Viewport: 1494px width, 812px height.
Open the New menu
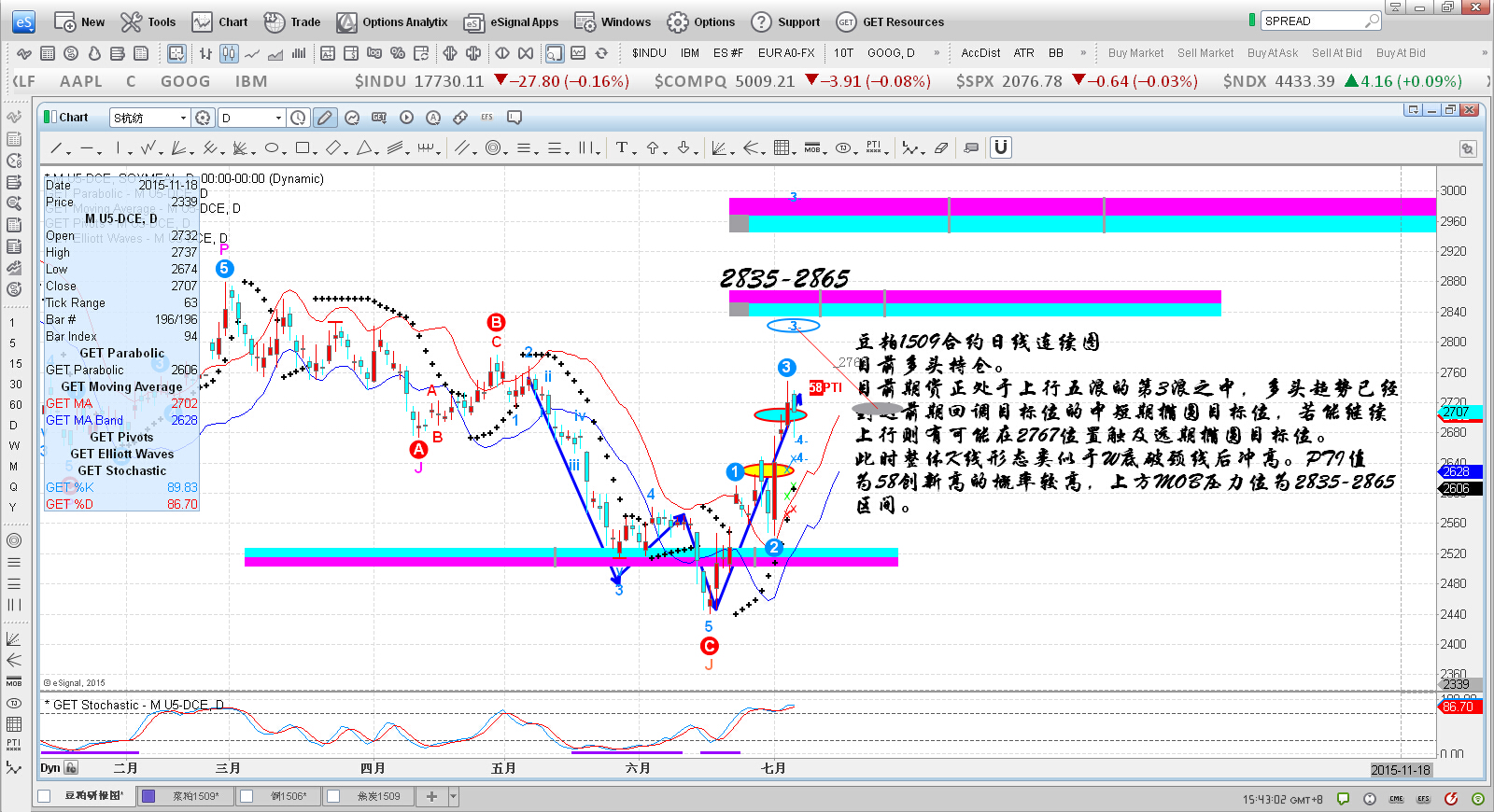(x=79, y=21)
